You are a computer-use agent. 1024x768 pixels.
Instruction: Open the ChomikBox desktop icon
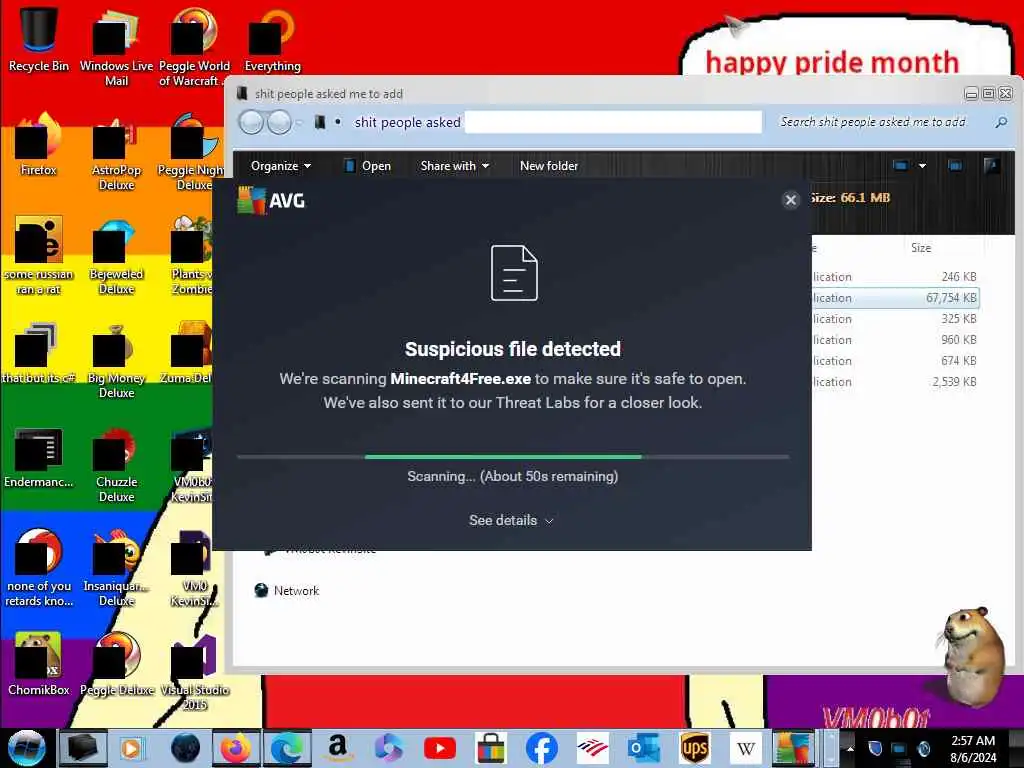[x=39, y=664]
